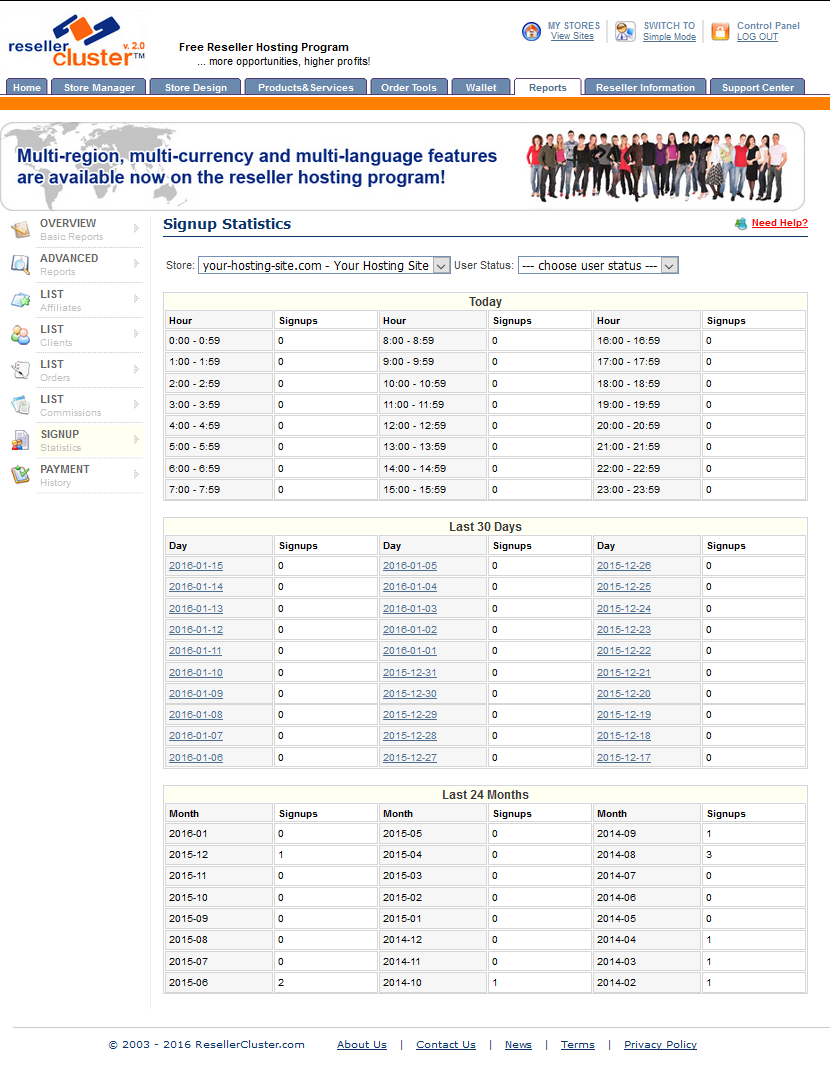Open the 2016-01-15 day link
The width and height of the screenshot is (830, 1066).
tap(196, 566)
